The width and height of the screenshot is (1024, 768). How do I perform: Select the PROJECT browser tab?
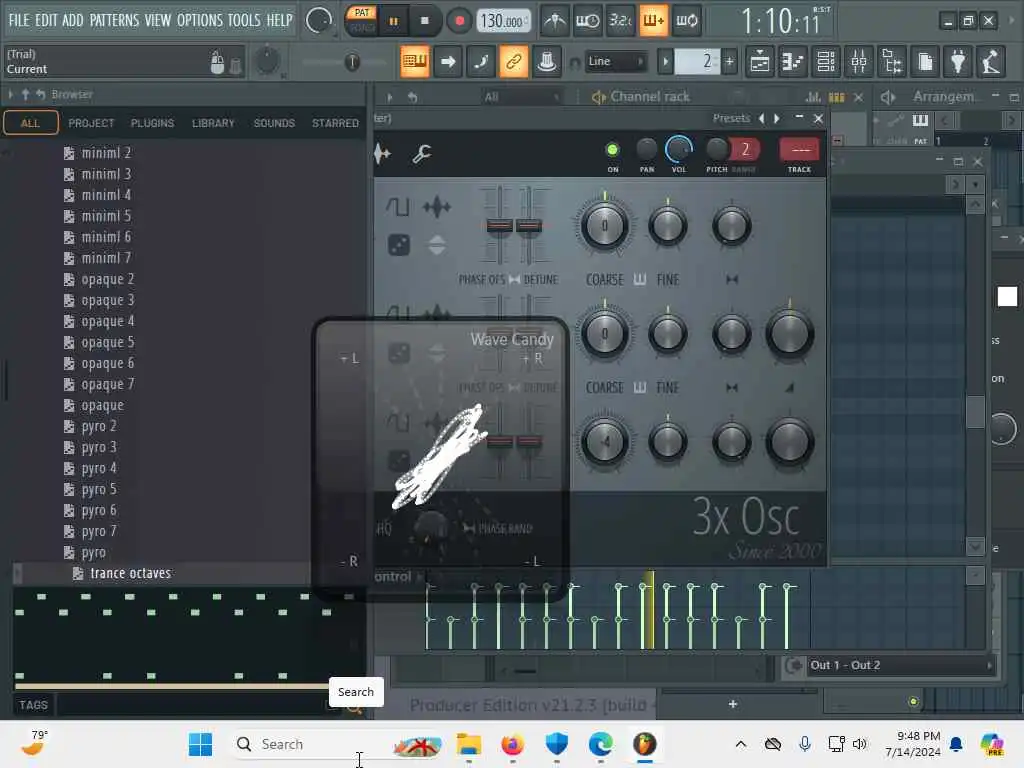91,123
